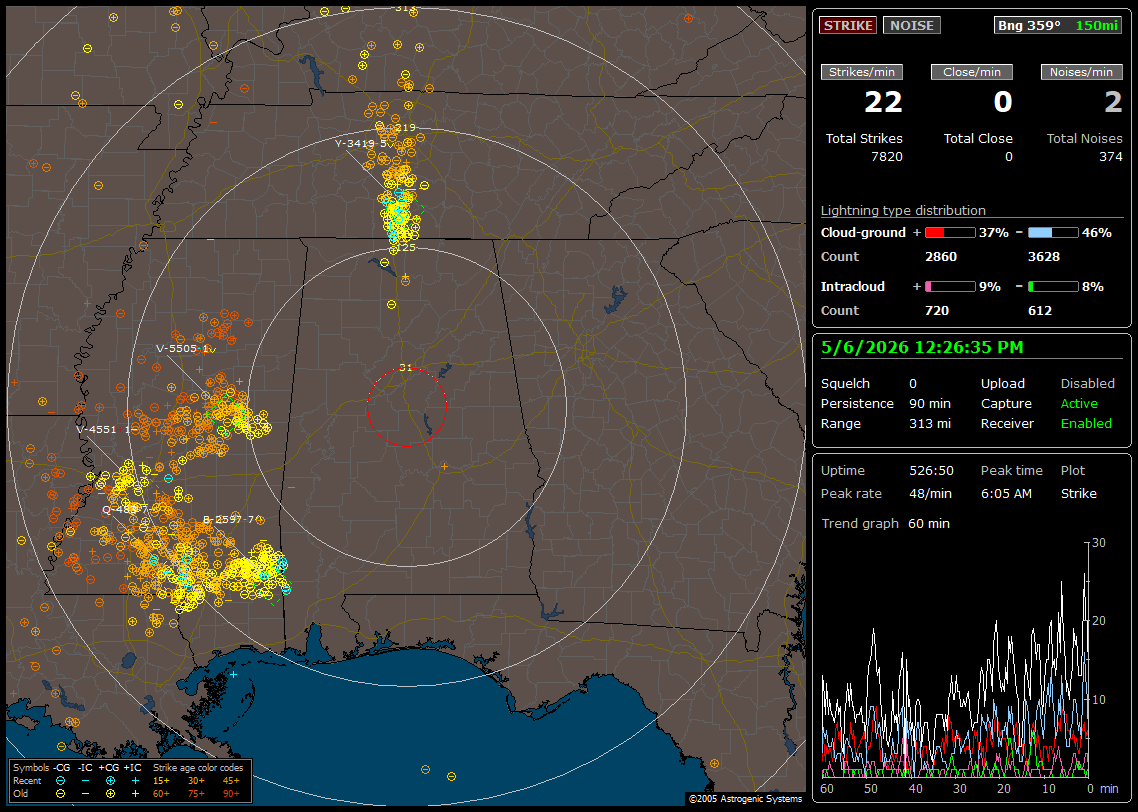
Task: Click the Recent -CG symbol in legend
Action: click(60, 781)
